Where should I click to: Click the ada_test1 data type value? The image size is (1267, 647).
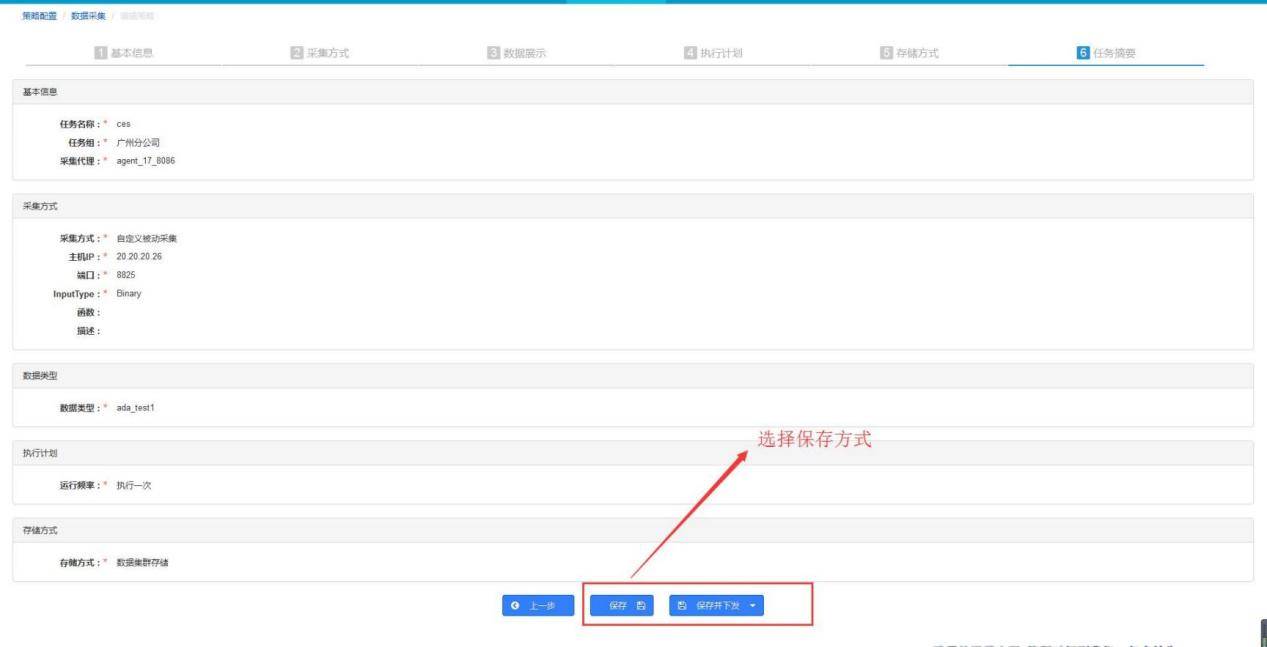[135, 406]
